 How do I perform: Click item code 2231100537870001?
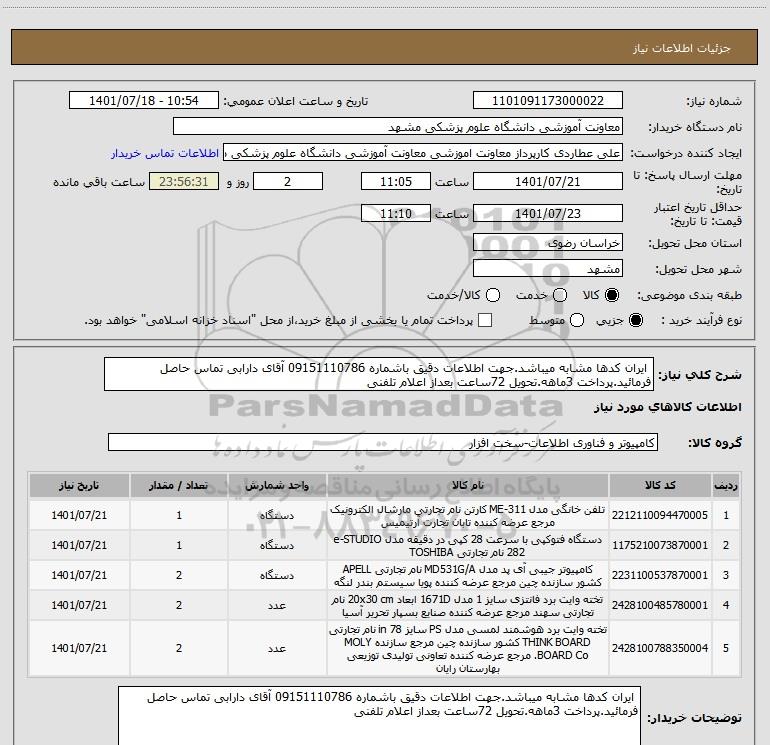660,575
